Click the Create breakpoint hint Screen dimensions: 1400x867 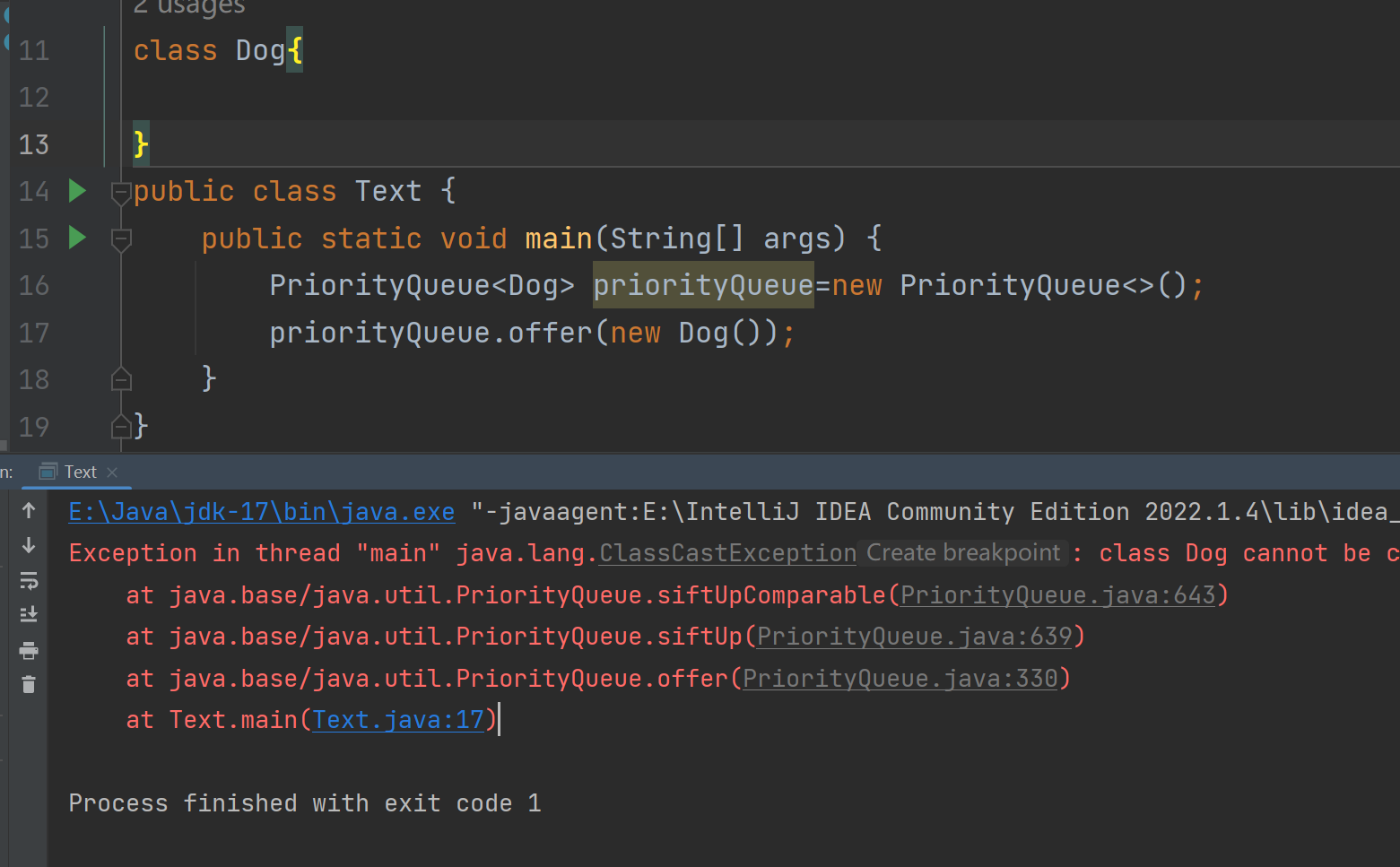click(963, 552)
